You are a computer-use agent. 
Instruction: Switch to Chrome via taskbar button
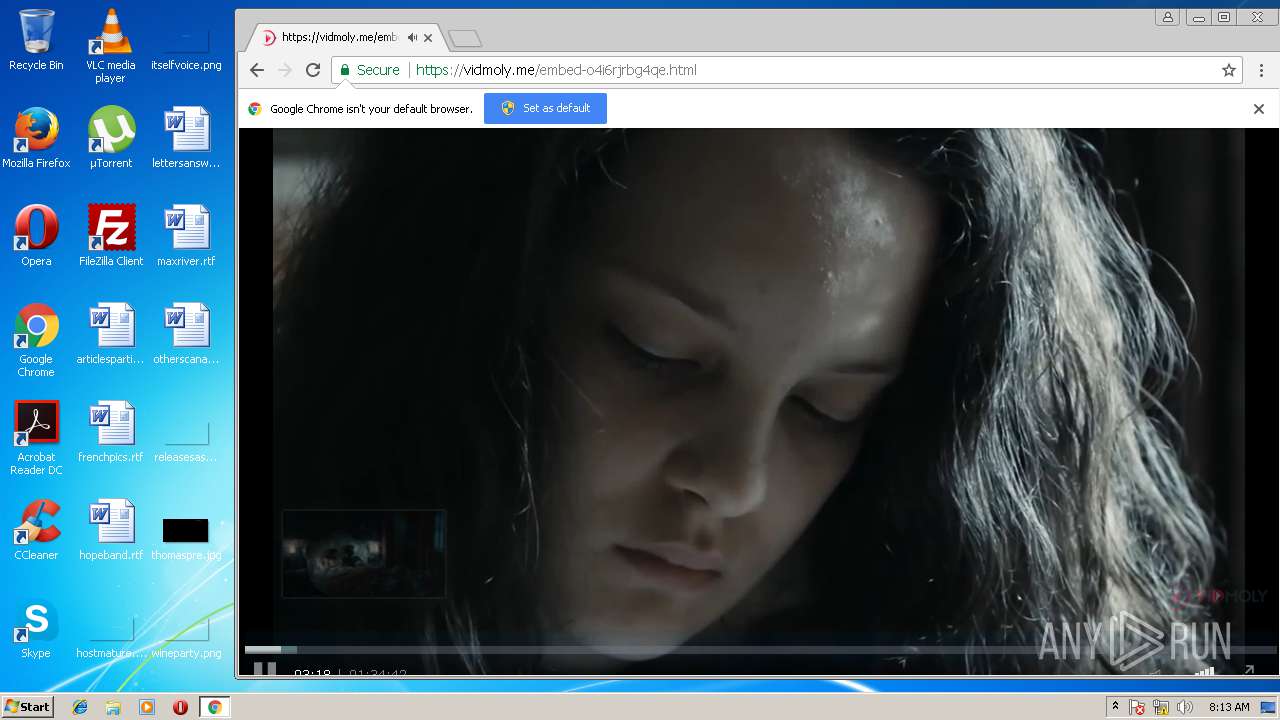click(x=214, y=707)
